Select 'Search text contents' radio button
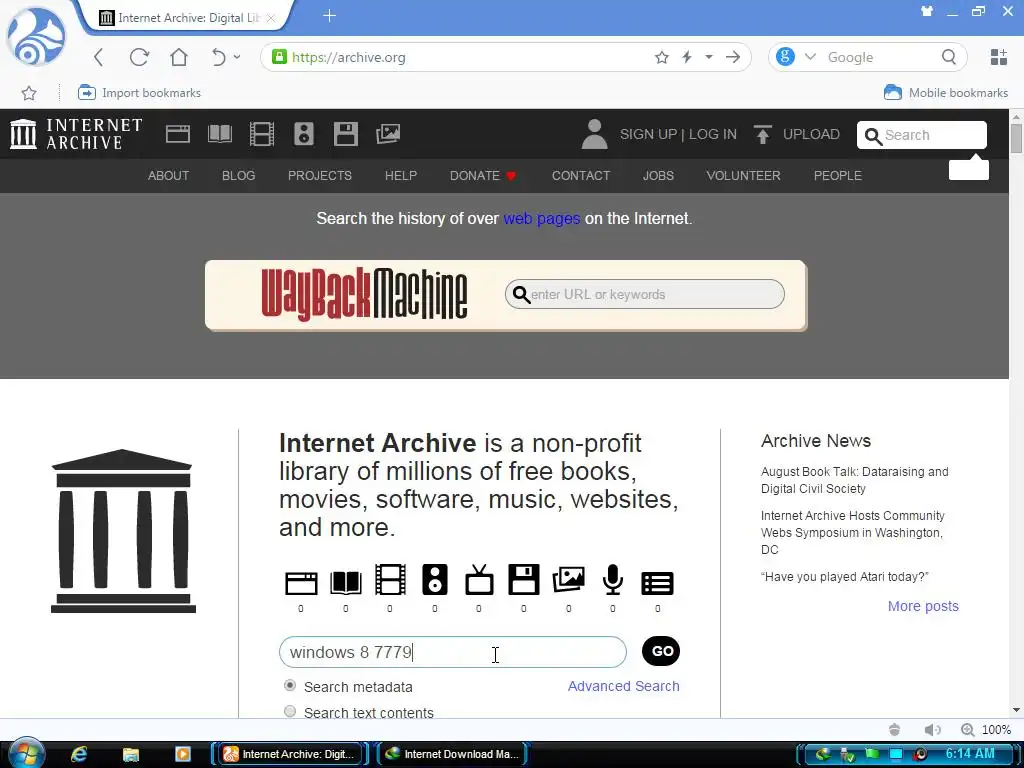 [x=290, y=712]
